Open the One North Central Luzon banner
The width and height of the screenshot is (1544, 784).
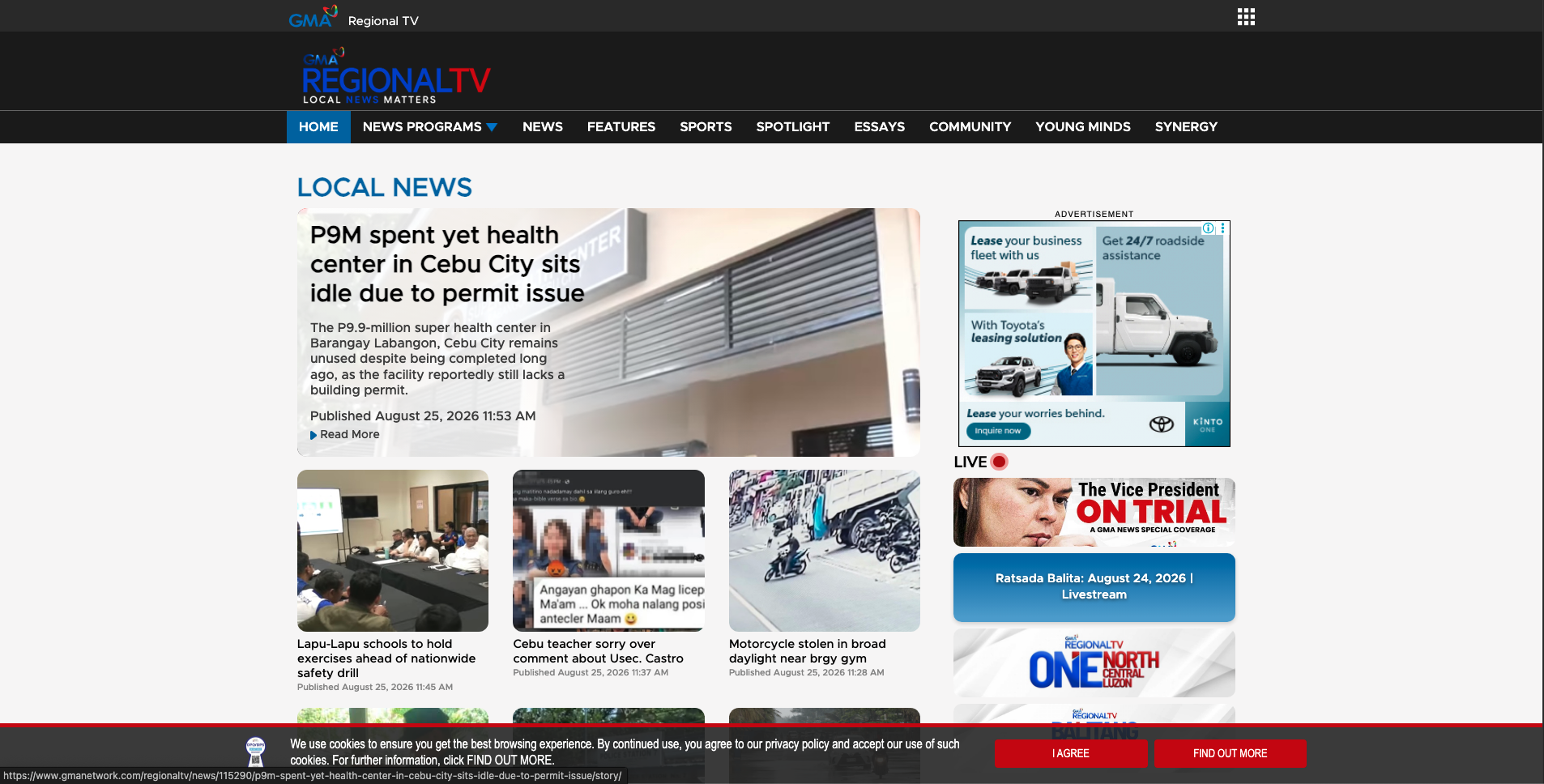1094,663
